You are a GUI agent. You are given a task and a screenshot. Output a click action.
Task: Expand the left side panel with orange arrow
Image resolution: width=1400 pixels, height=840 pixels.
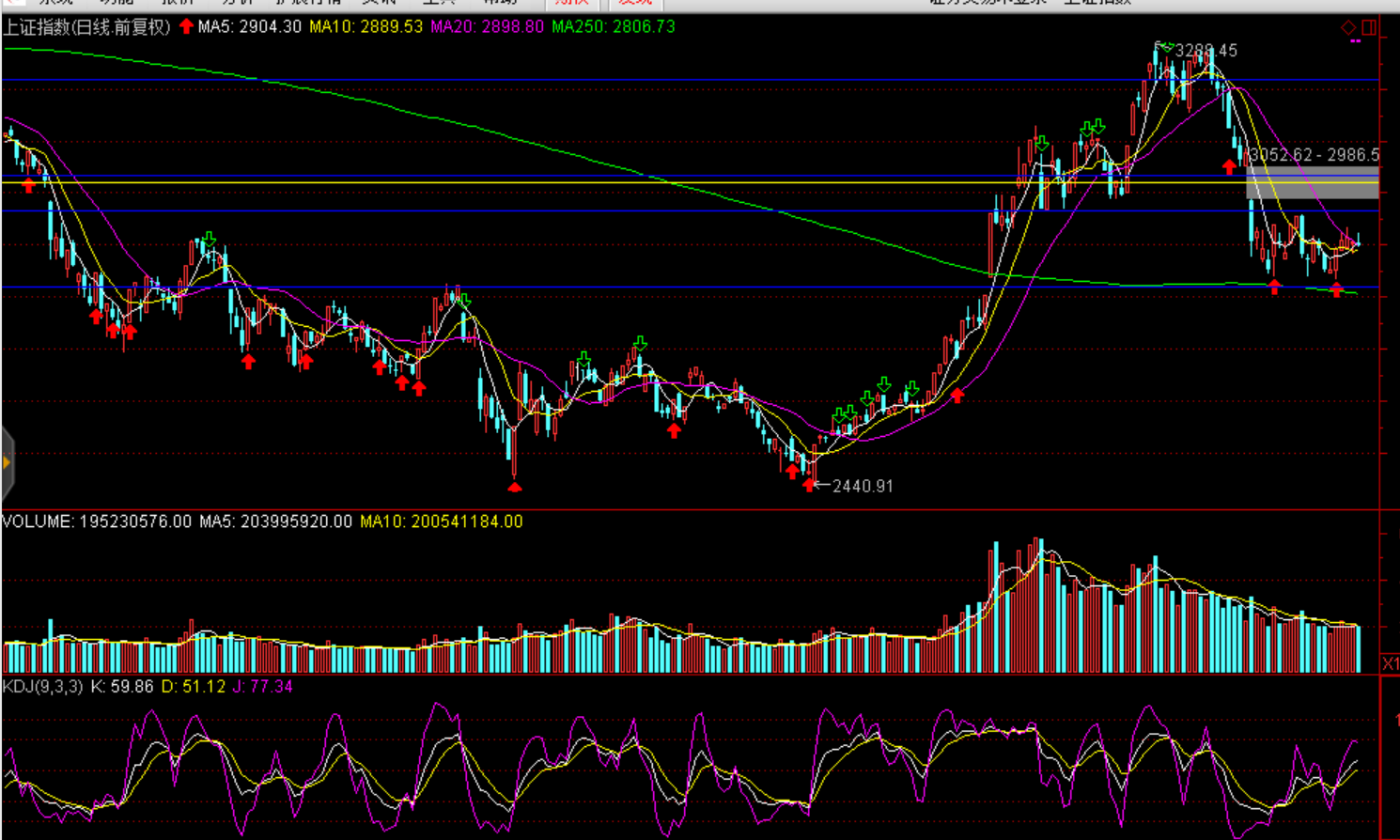click(7, 462)
